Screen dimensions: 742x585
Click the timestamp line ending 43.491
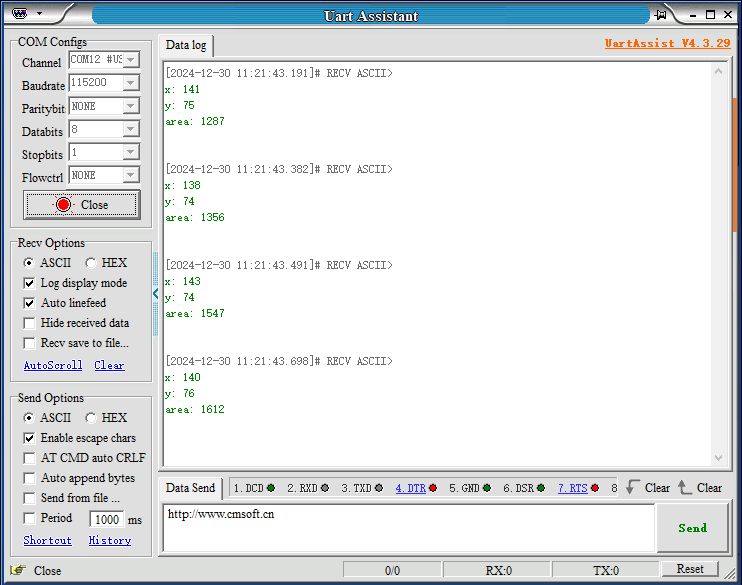pyautogui.click(x=279, y=265)
